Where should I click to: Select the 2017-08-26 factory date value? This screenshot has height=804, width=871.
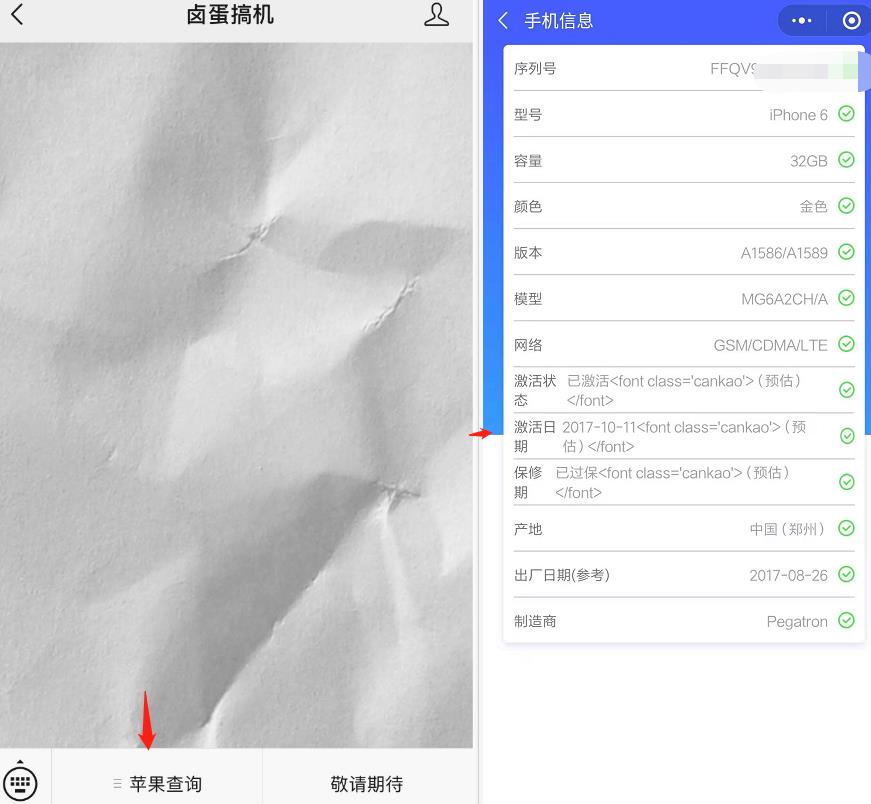coord(788,576)
